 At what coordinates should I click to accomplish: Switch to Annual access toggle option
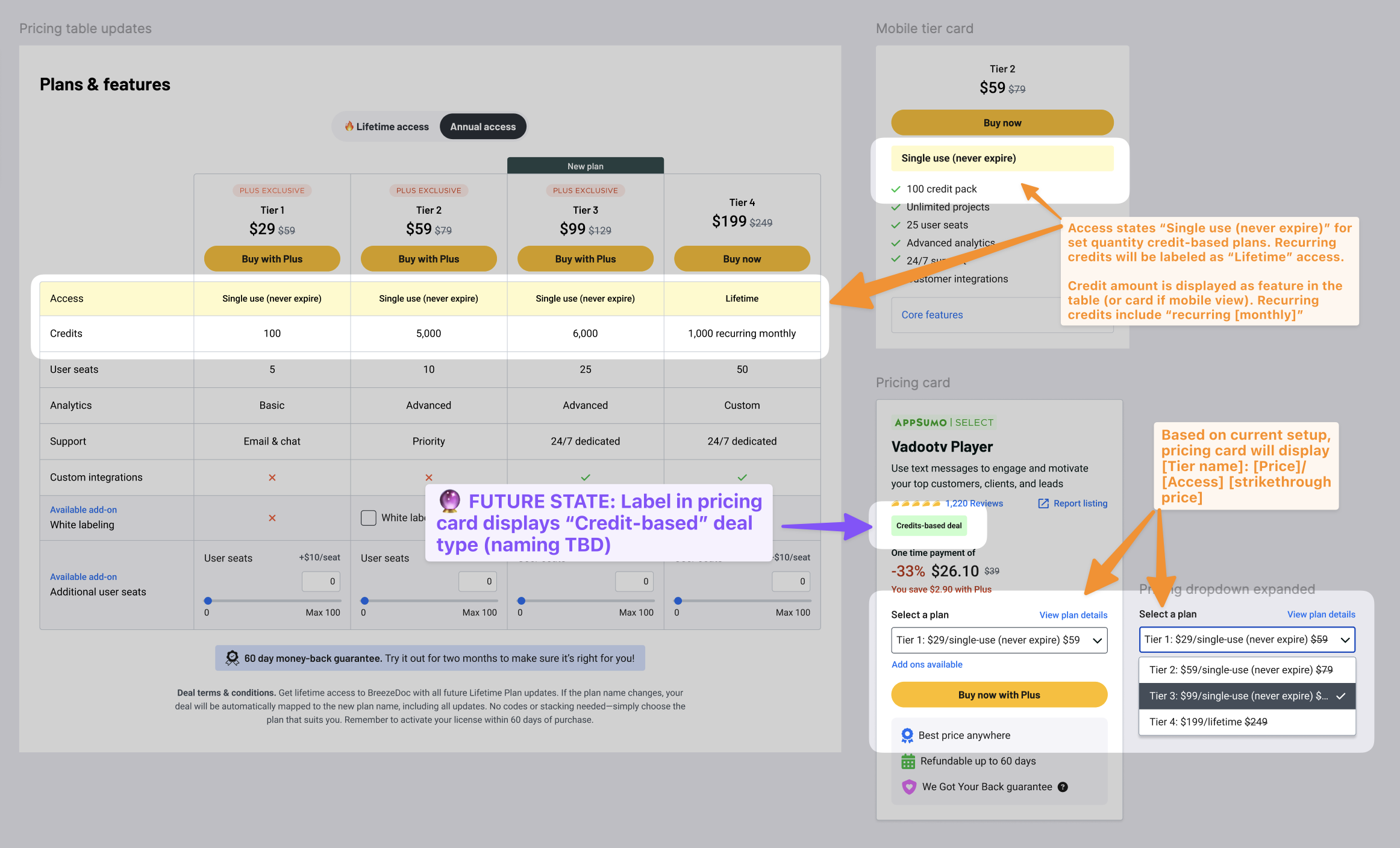point(483,126)
